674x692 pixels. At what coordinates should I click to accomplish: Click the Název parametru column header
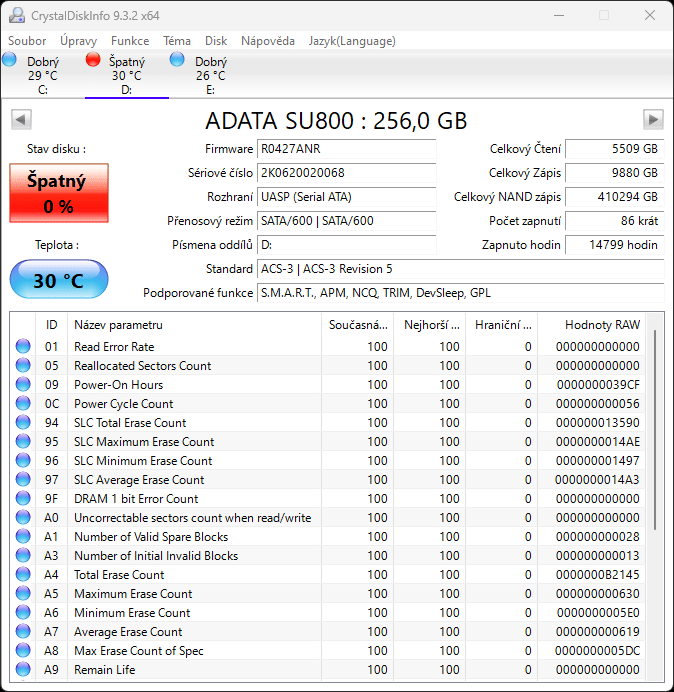tap(118, 325)
